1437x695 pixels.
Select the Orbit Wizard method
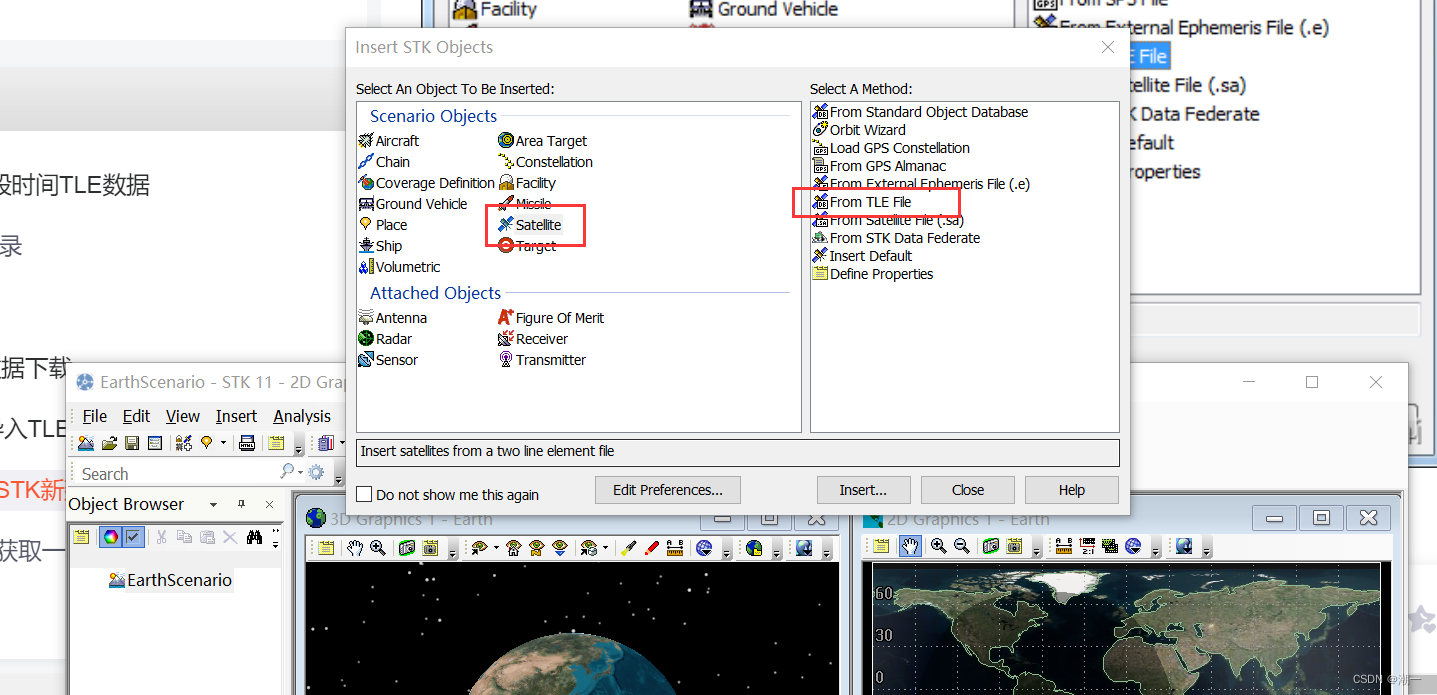pyautogui.click(x=859, y=130)
